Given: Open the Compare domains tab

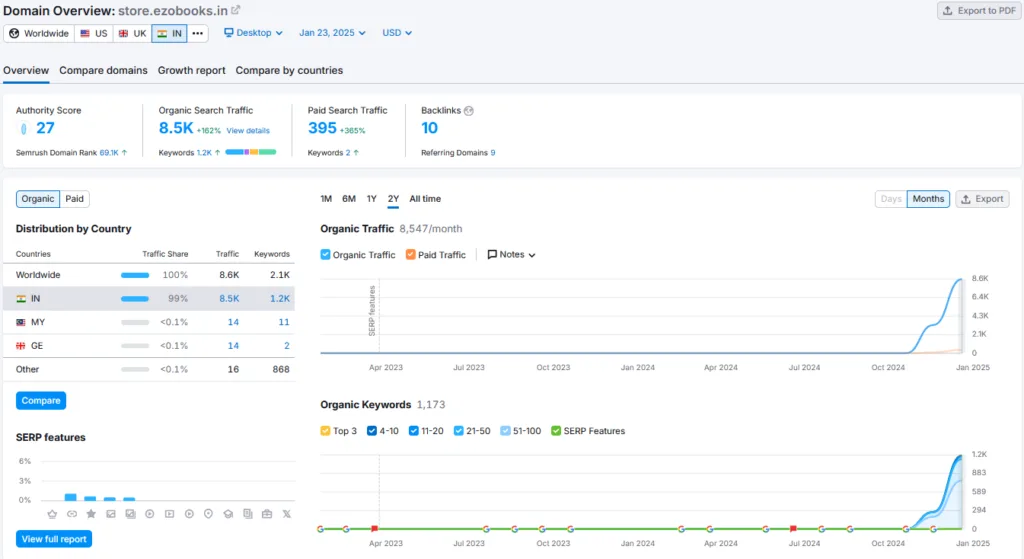Looking at the screenshot, I should tap(103, 70).
